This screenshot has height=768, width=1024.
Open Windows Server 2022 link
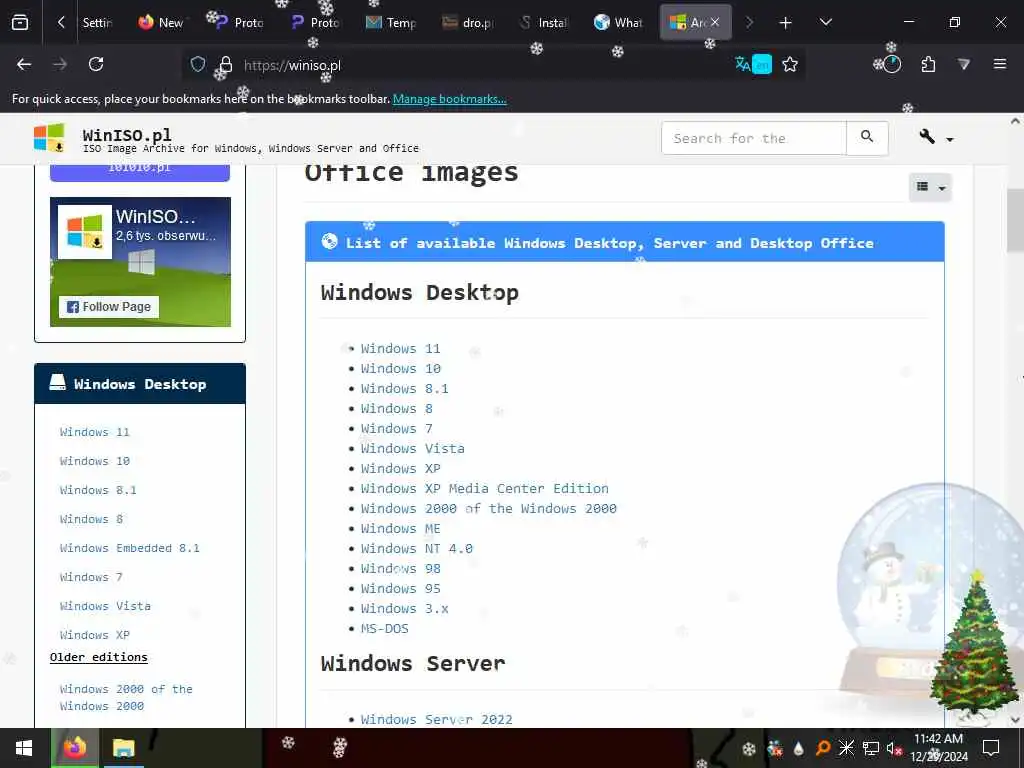tap(436, 720)
